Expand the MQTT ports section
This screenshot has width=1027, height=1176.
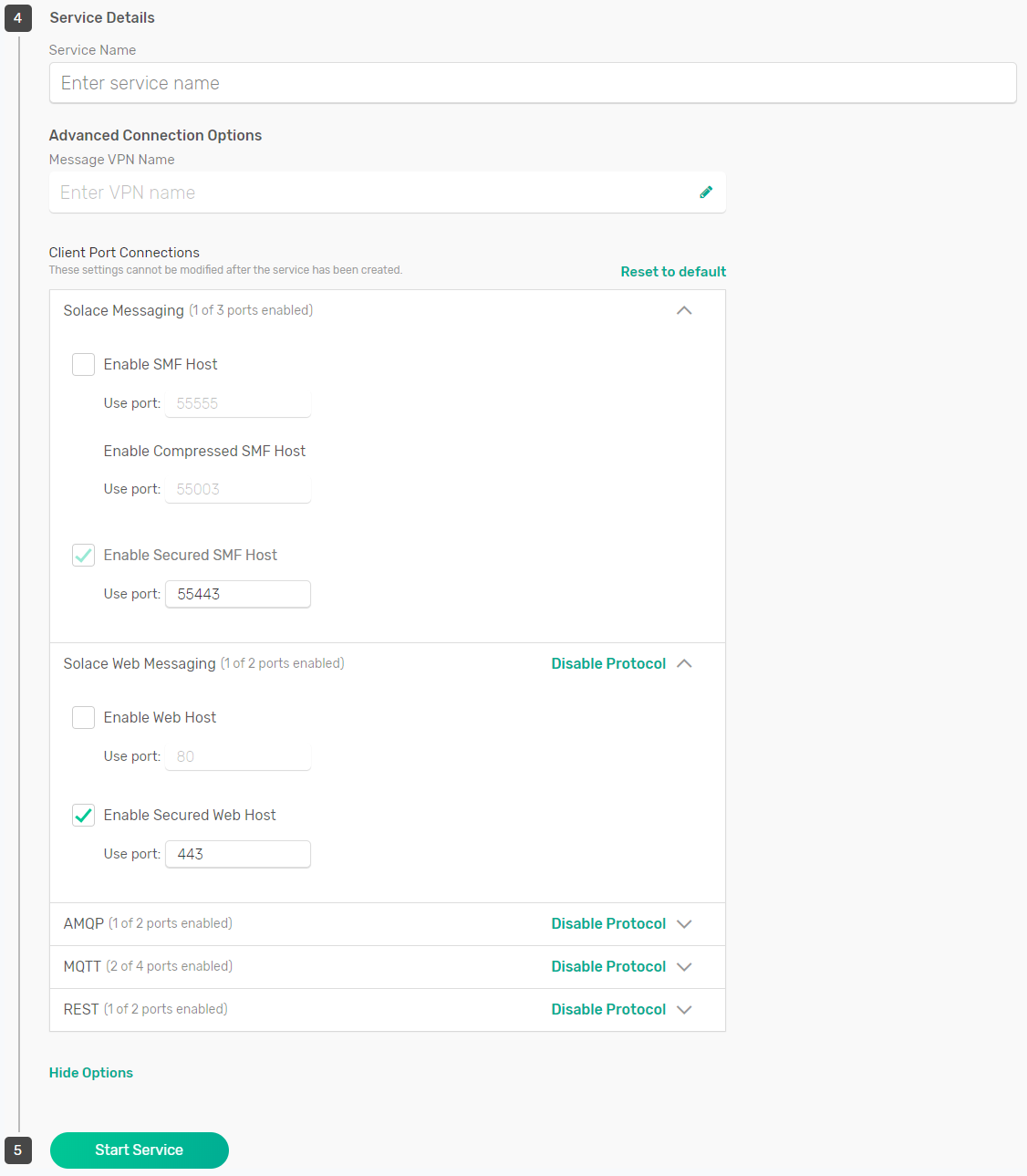(x=684, y=966)
